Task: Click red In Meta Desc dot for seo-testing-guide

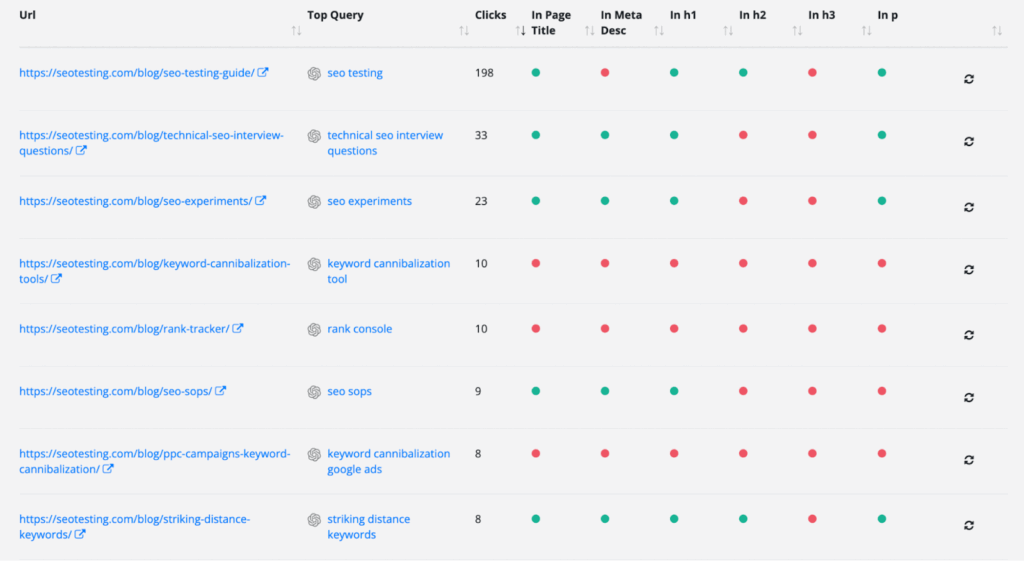Action: pos(605,73)
